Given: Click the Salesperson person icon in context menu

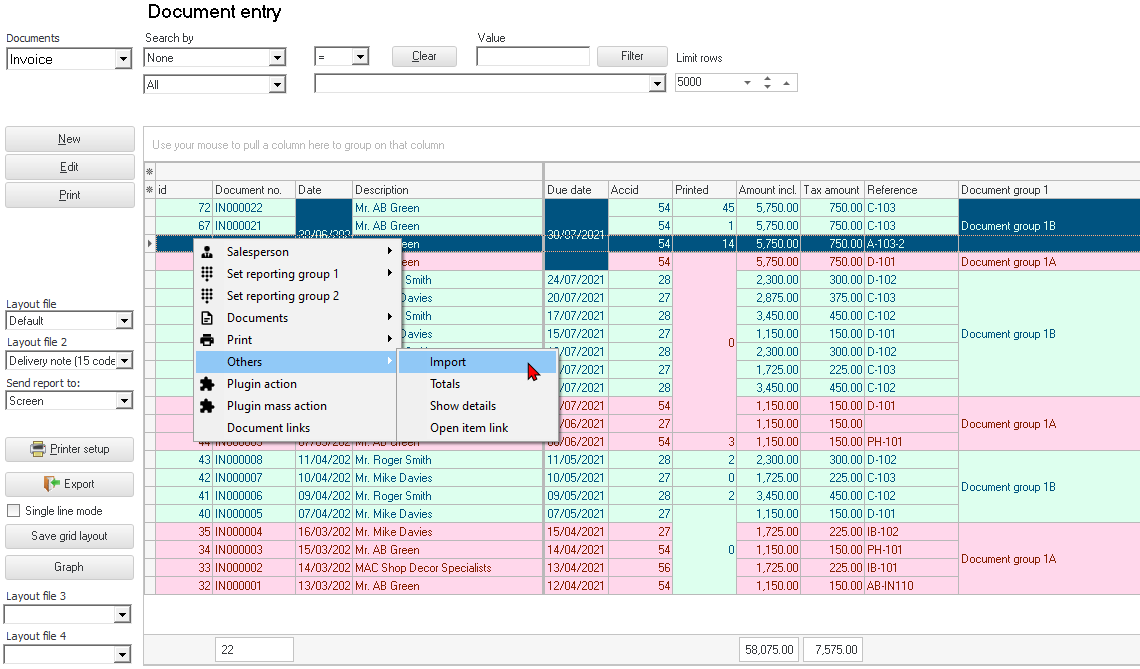Looking at the screenshot, I should (x=207, y=252).
